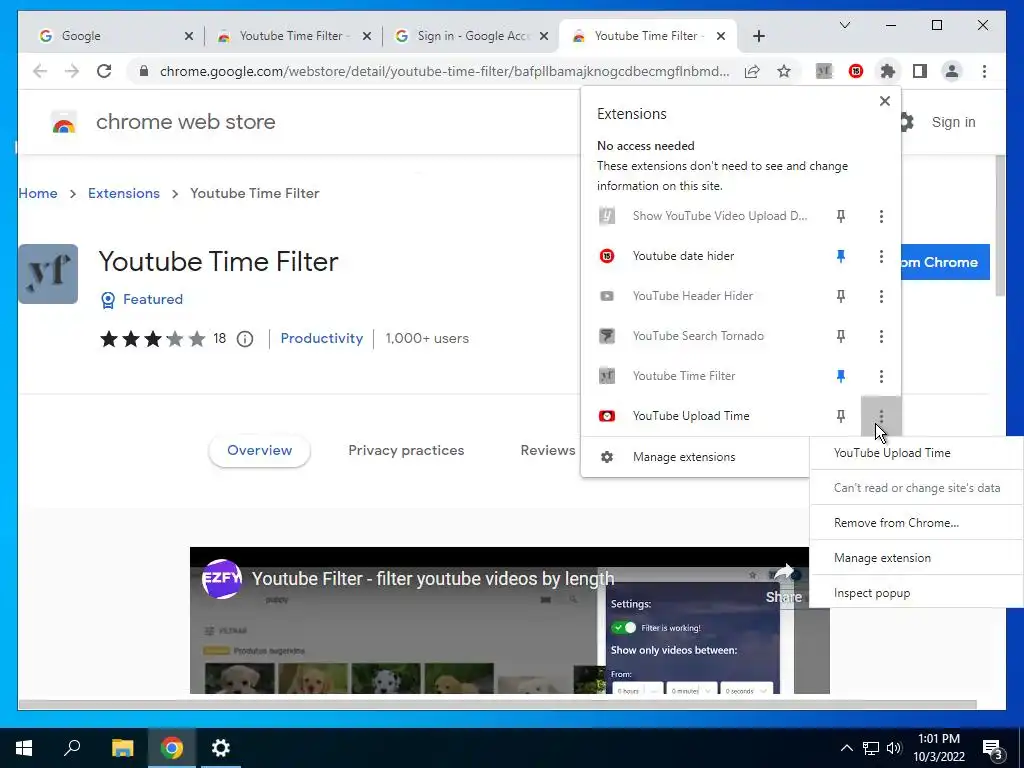This screenshot has height=768, width=1024.
Task: Click the rating info icon next to 18
Action: 245,339
